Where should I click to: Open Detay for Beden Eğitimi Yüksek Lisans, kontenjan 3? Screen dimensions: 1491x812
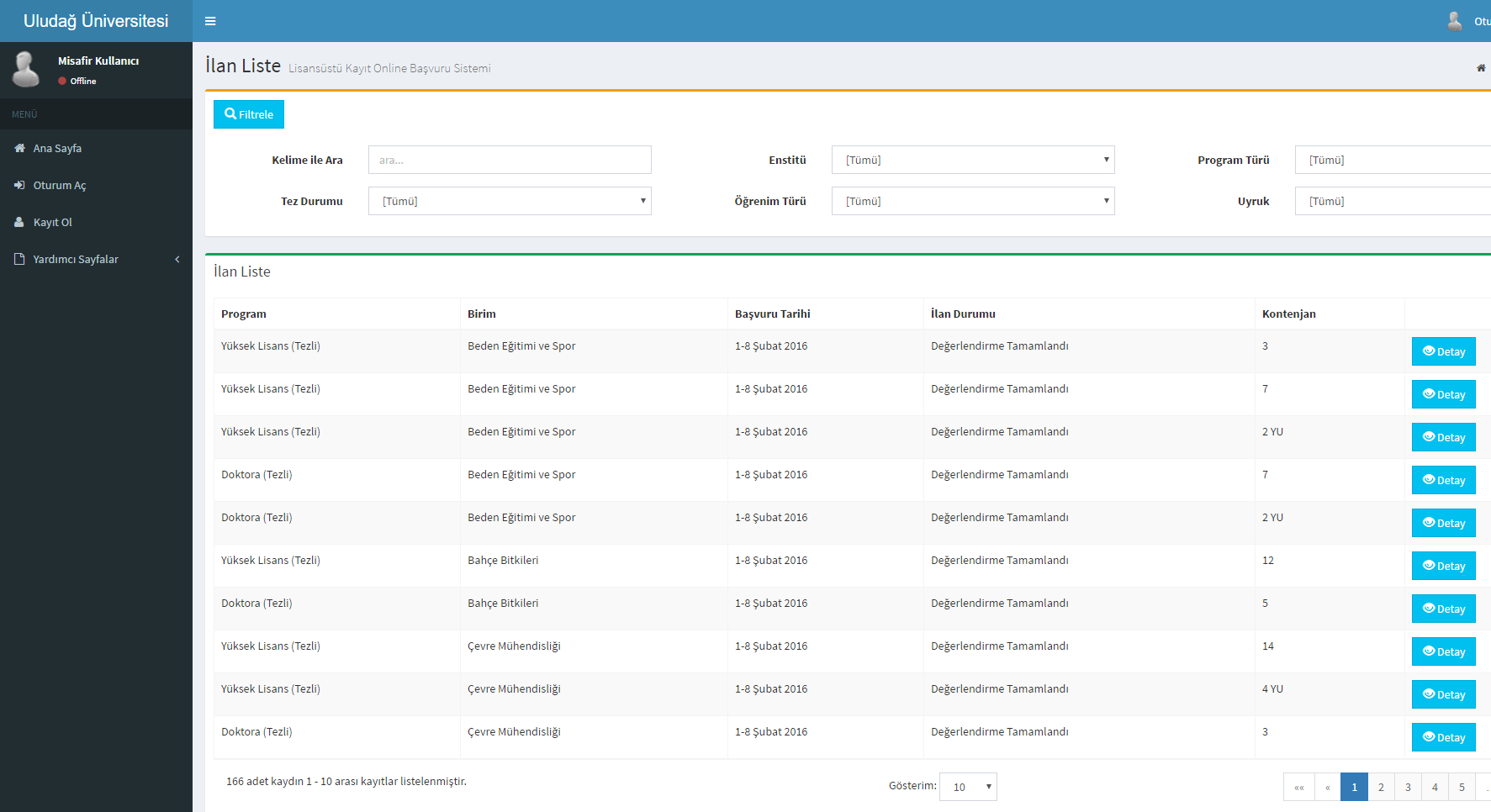click(1444, 351)
